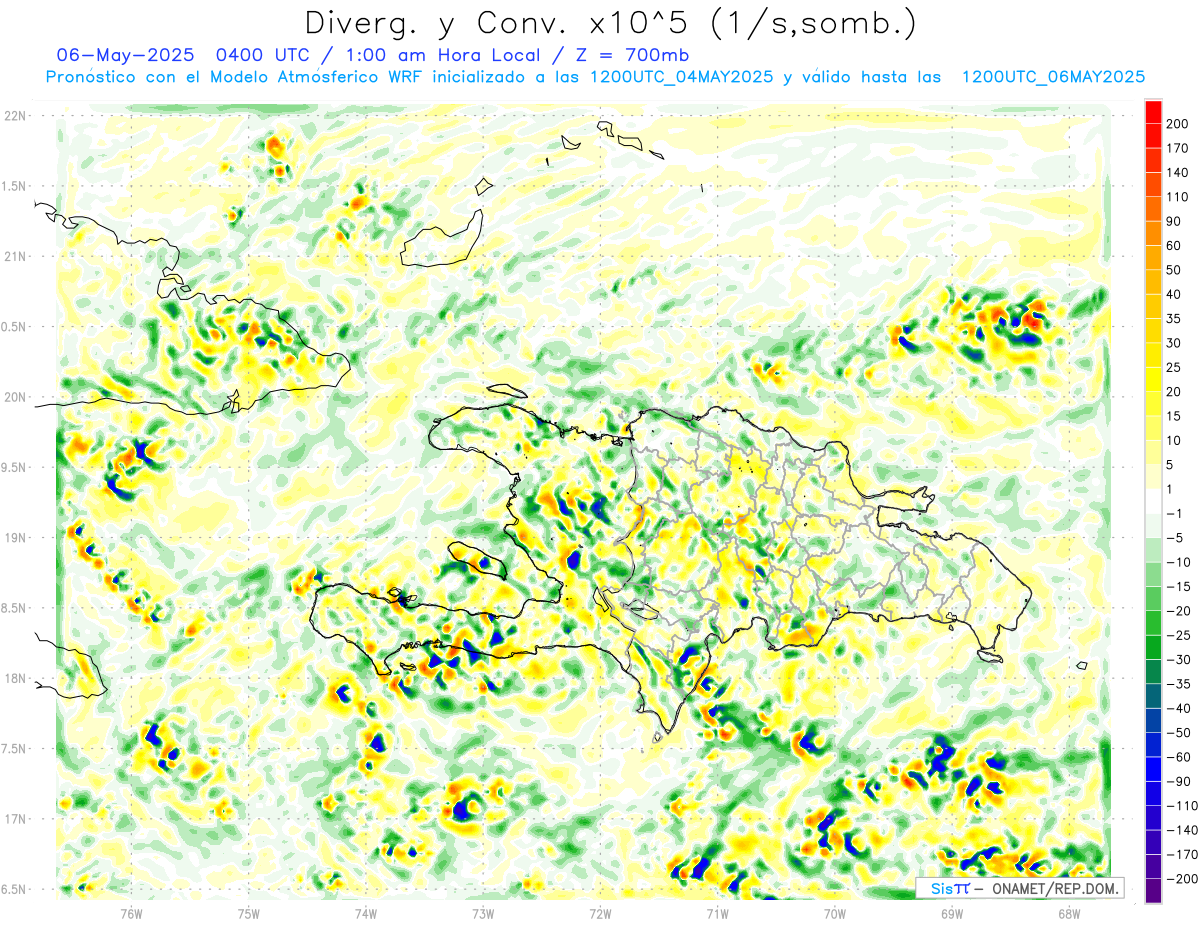Click the positive "200" colorbar value
1200x927 pixels.
(x=1178, y=124)
